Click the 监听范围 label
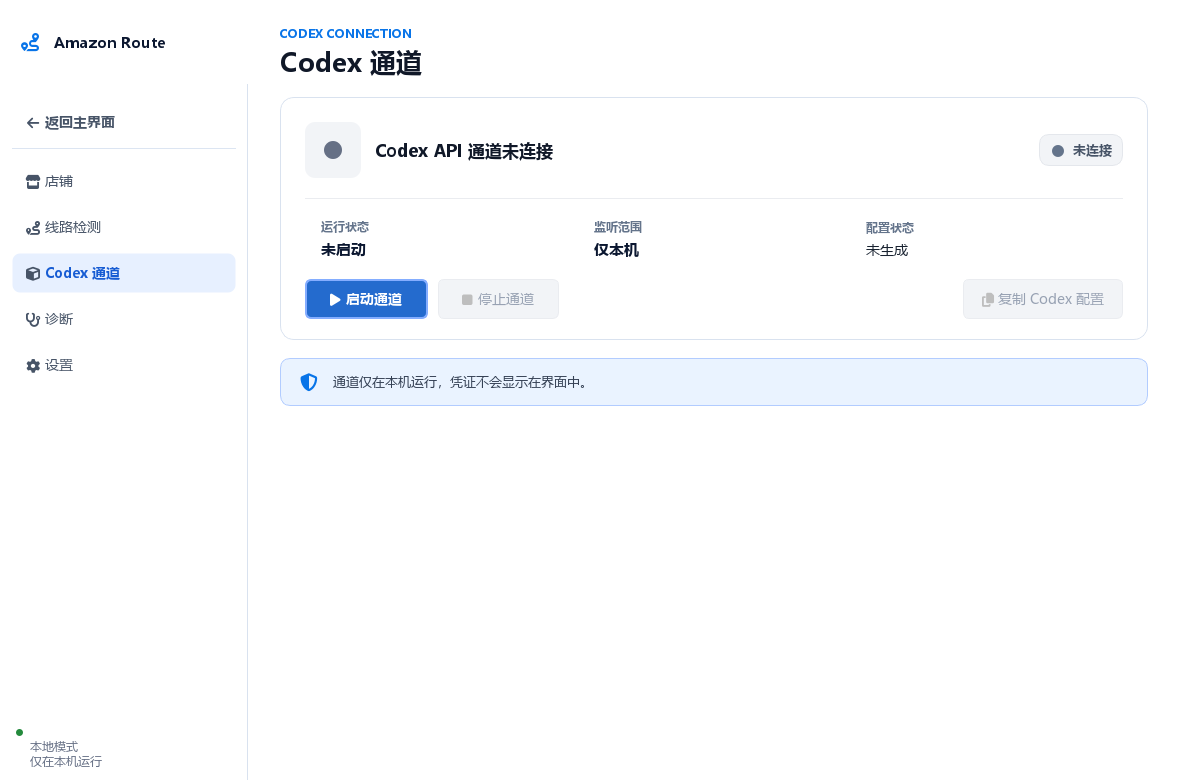Viewport: 1180px width, 780px height. pos(618,227)
